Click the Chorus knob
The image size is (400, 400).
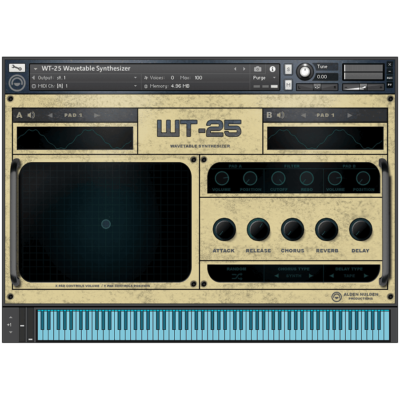(x=292, y=229)
